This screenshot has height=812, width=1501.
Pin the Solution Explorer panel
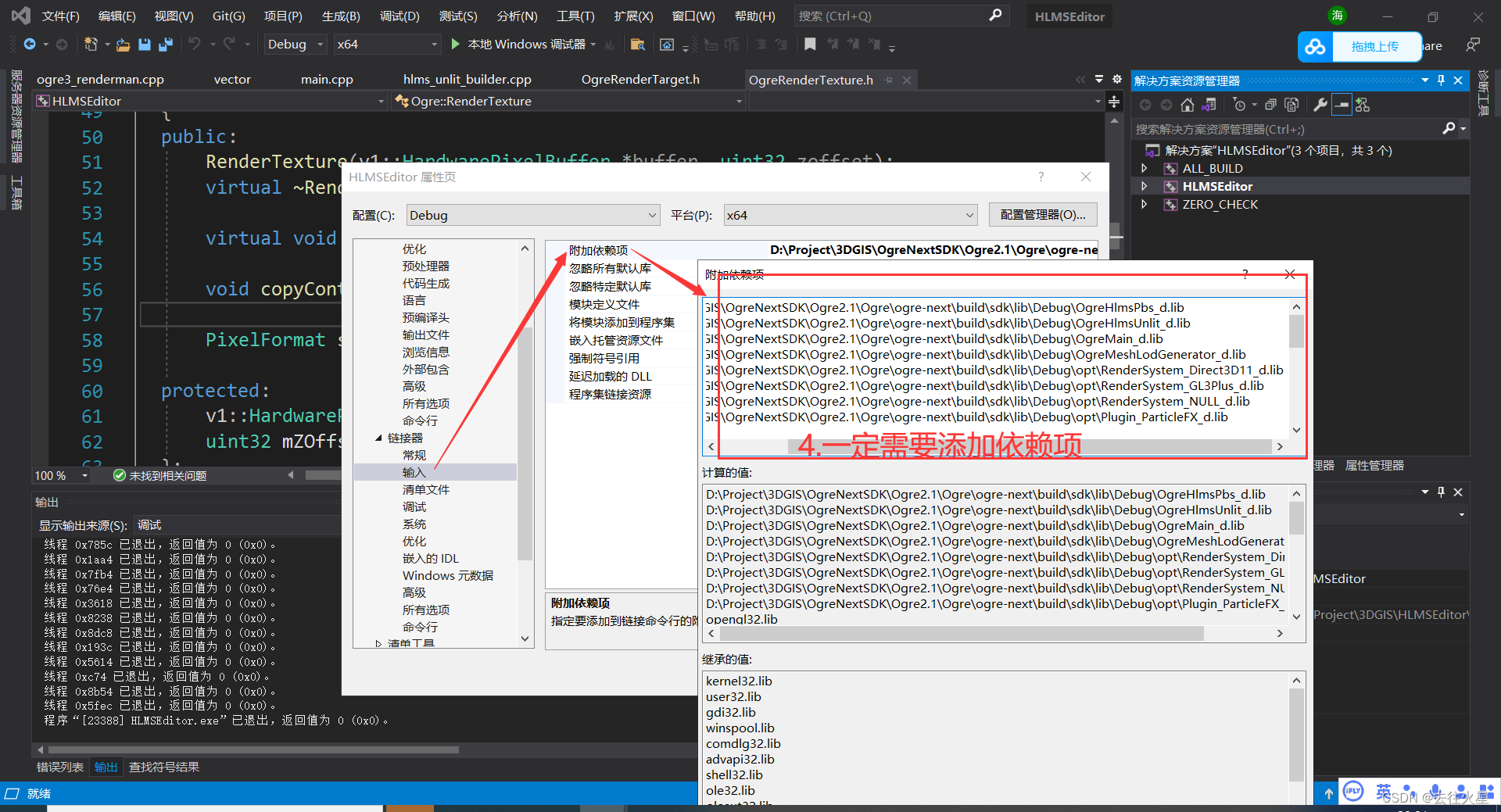(x=1441, y=80)
